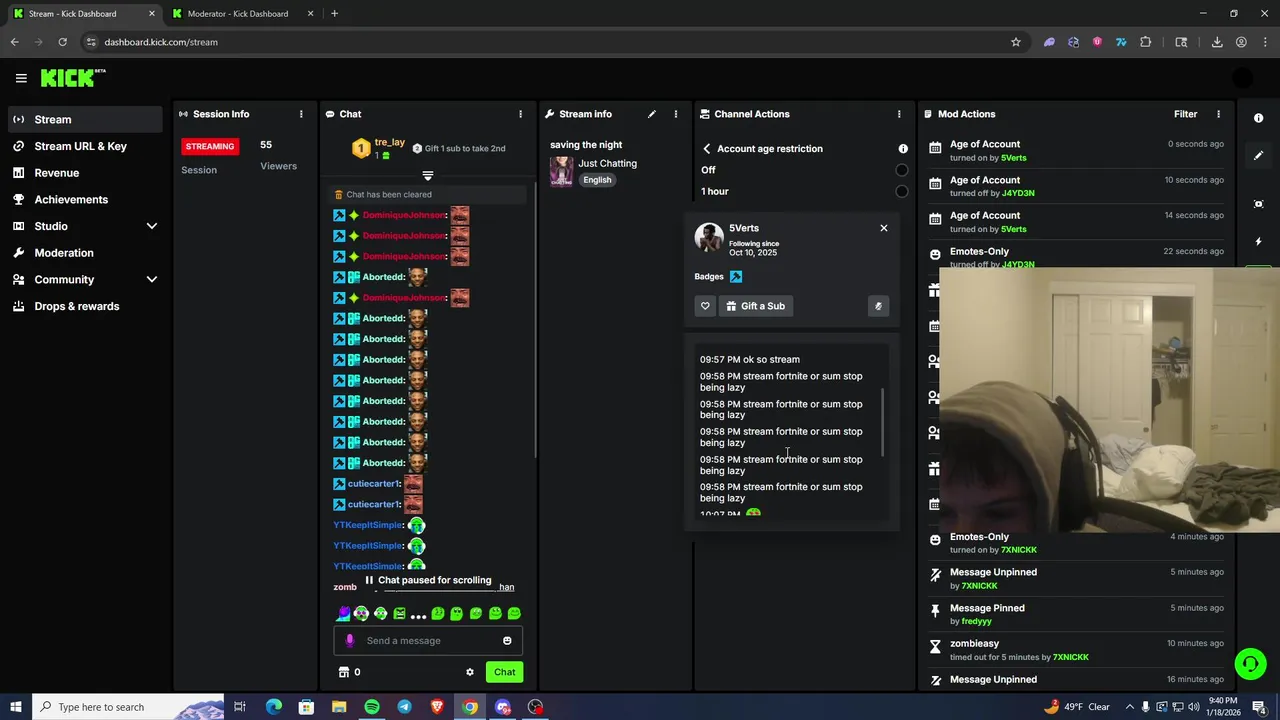The width and height of the screenshot is (1280, 720).
Task: Expand the Studio section chevron
Action: click(x=152, y=226)
